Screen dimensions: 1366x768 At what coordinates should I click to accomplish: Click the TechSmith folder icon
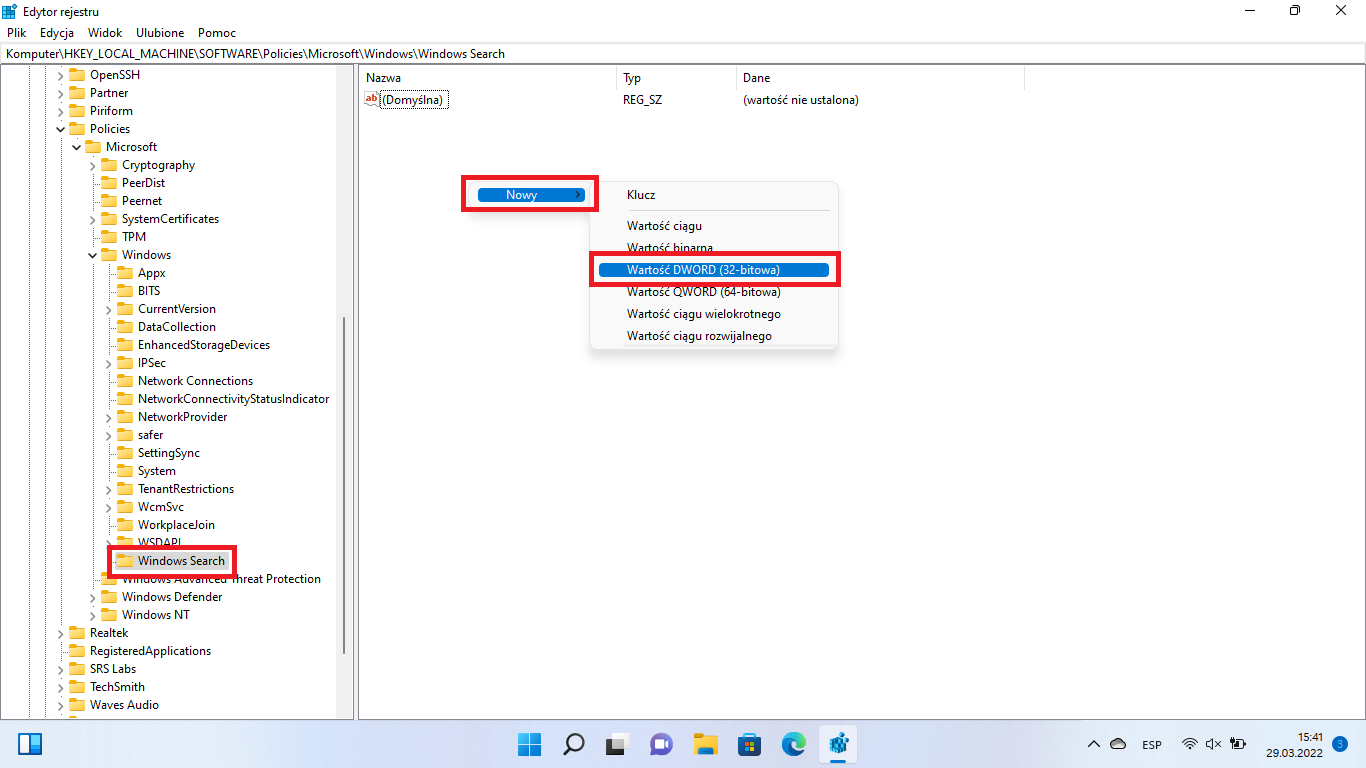pyautogui.click(x=77, y=687)
